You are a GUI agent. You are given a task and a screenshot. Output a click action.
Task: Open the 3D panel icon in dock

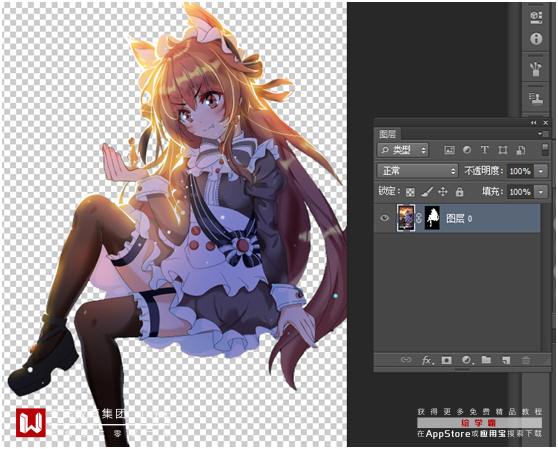point(536,17)
